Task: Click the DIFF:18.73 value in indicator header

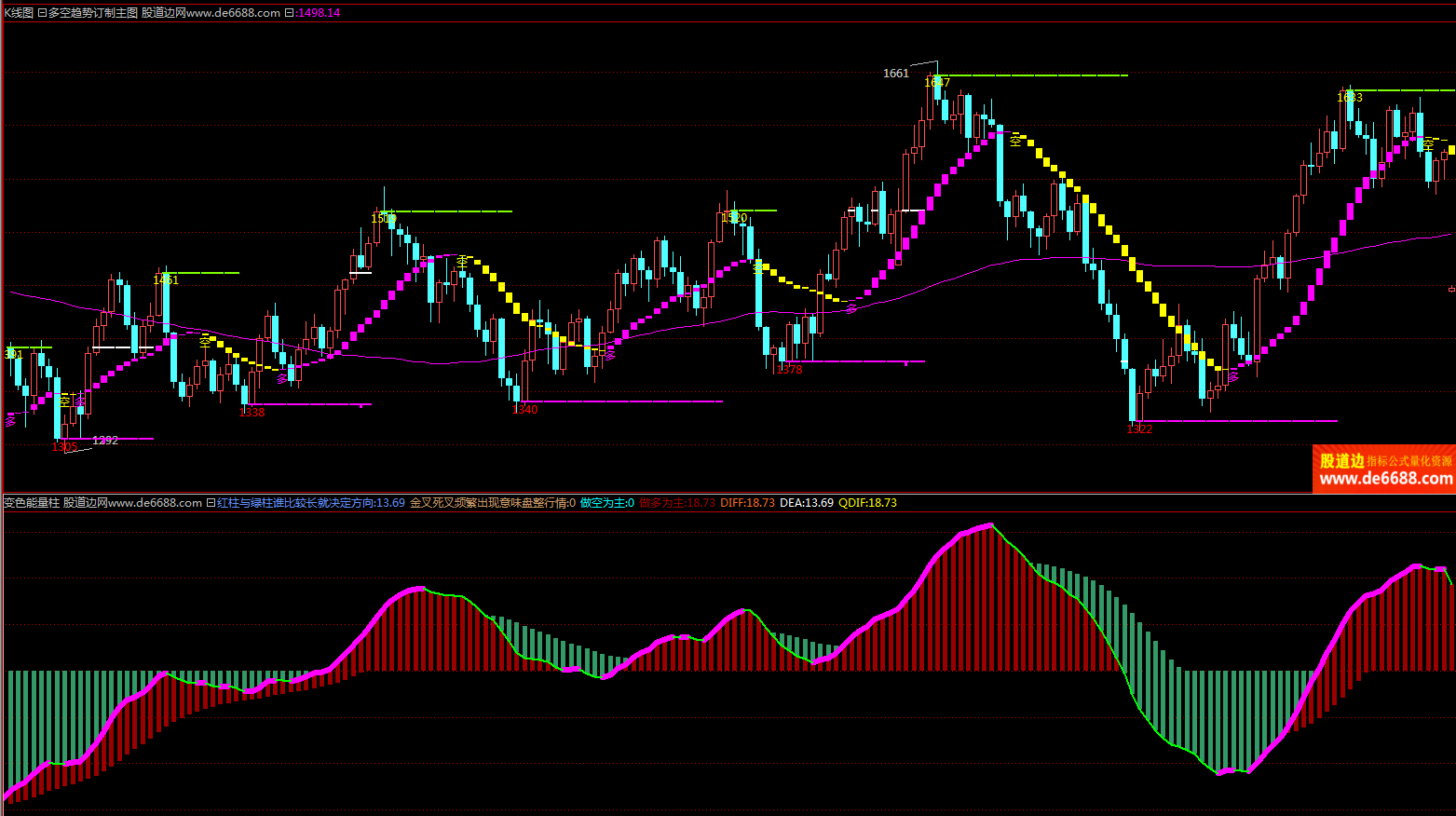Action: tap(747, 503)
